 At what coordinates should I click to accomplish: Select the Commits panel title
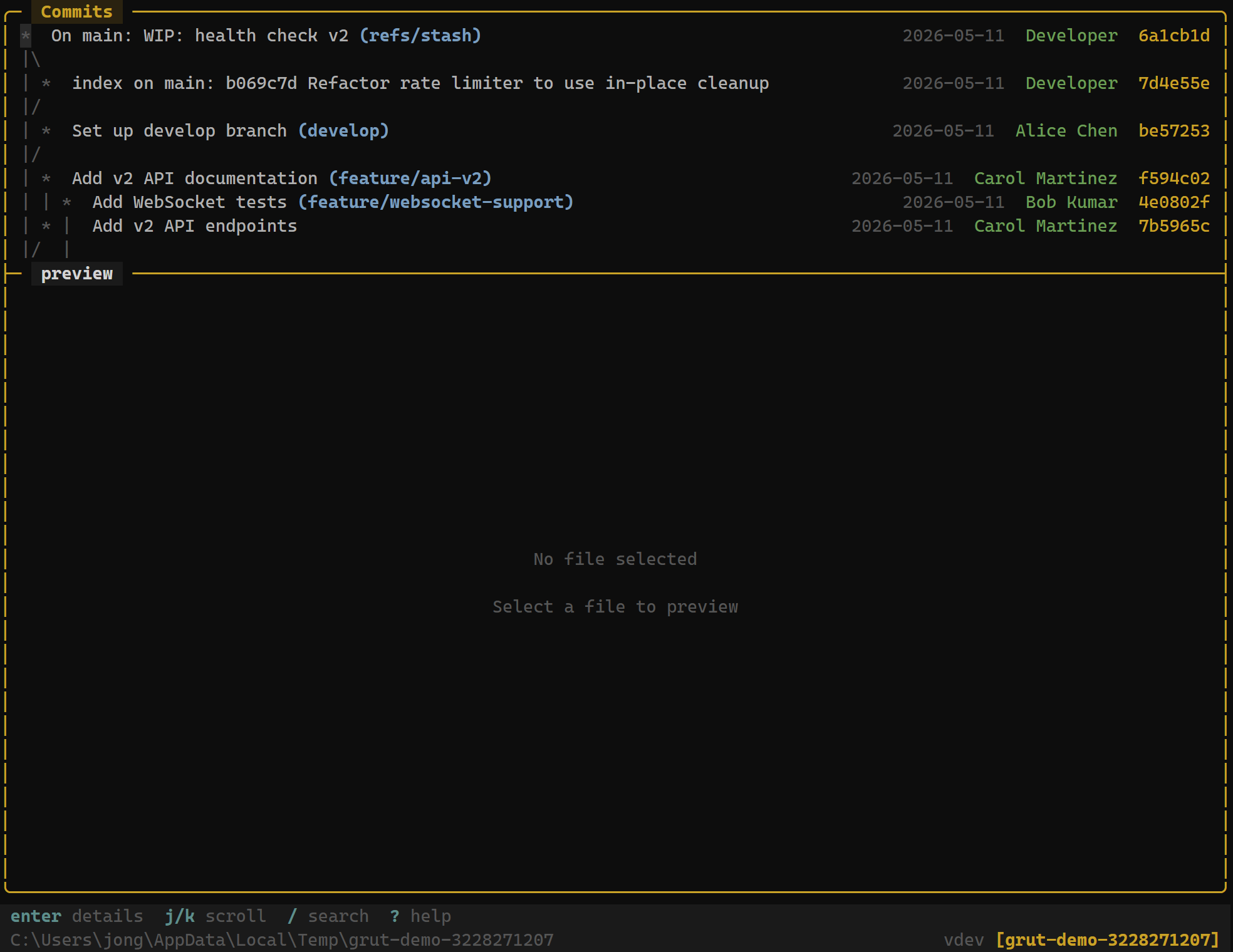[76, 11]
